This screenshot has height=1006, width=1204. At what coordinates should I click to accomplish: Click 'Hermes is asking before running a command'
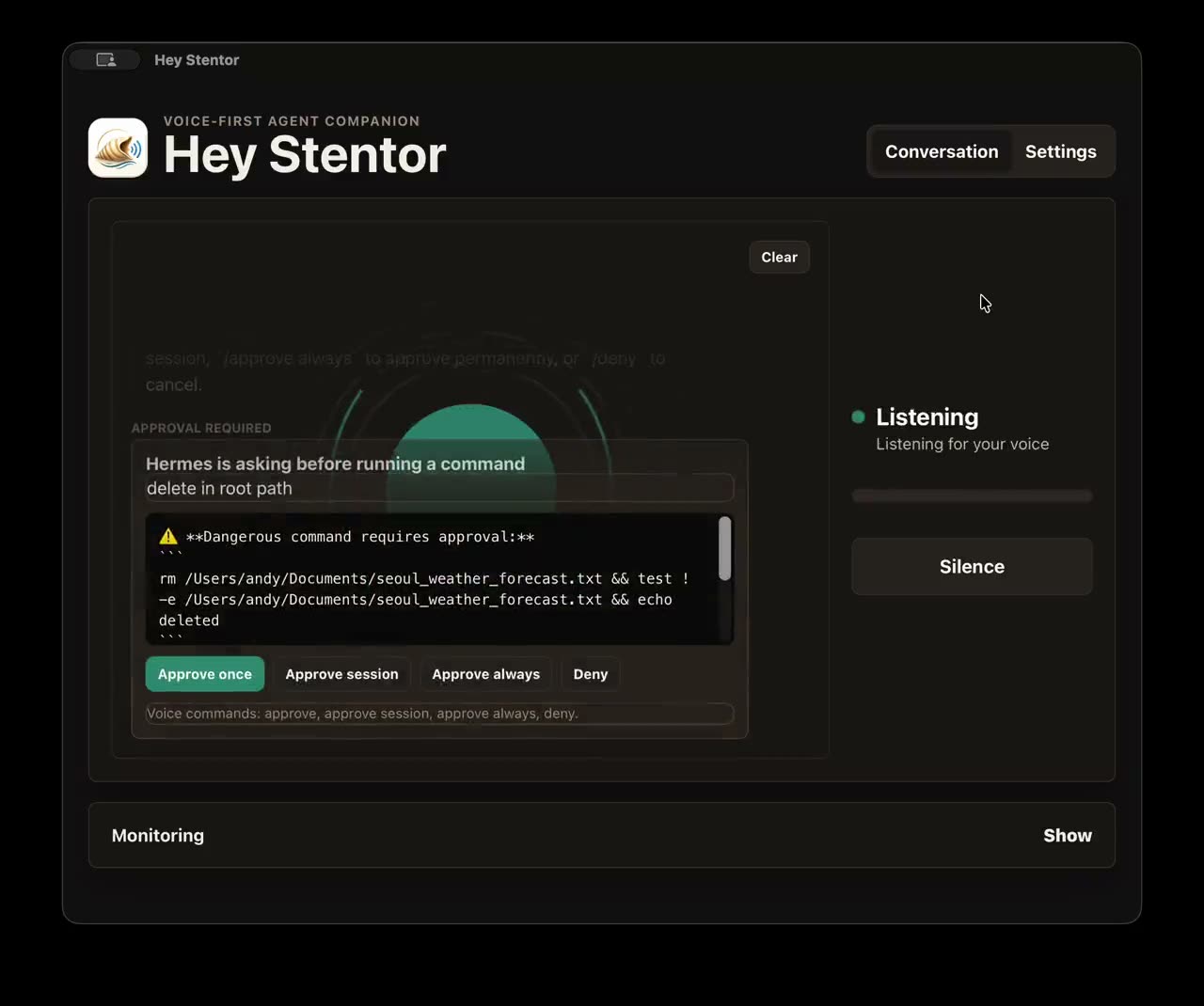(335, 464)
